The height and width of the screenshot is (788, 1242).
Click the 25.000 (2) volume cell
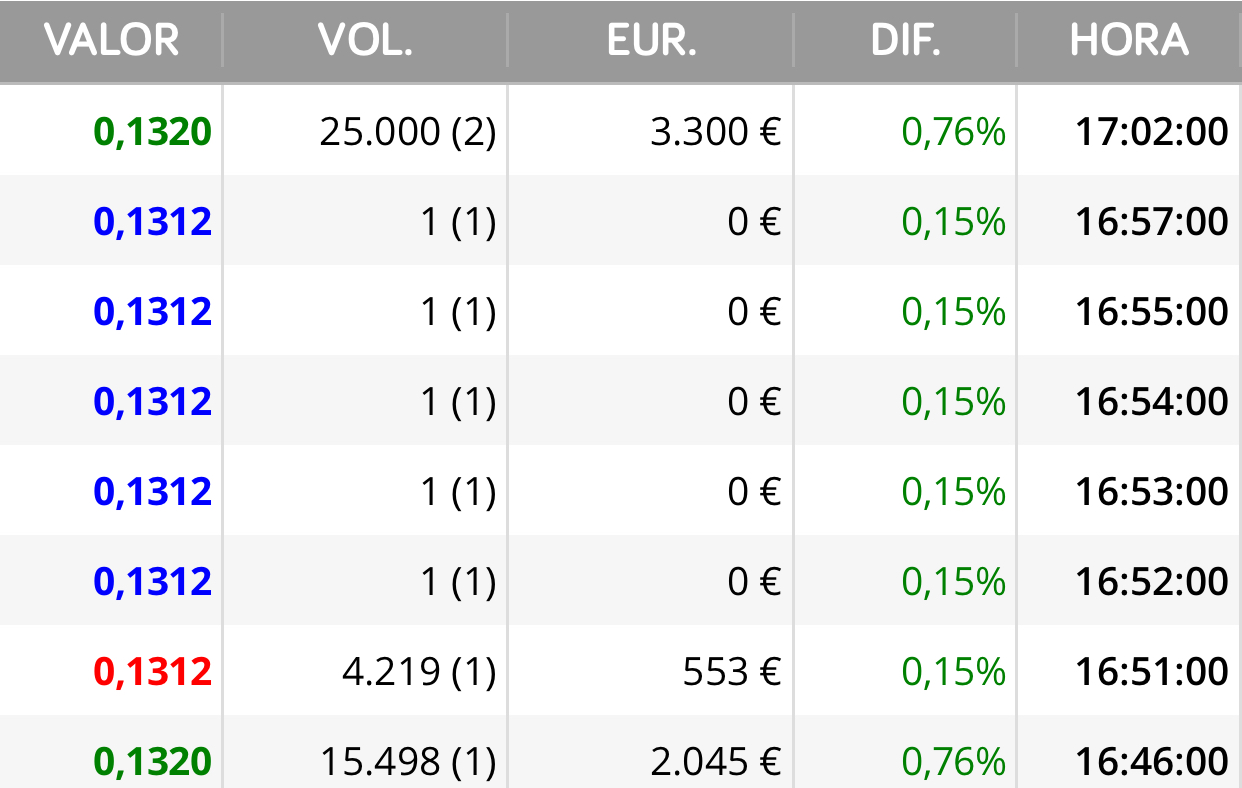408,131
